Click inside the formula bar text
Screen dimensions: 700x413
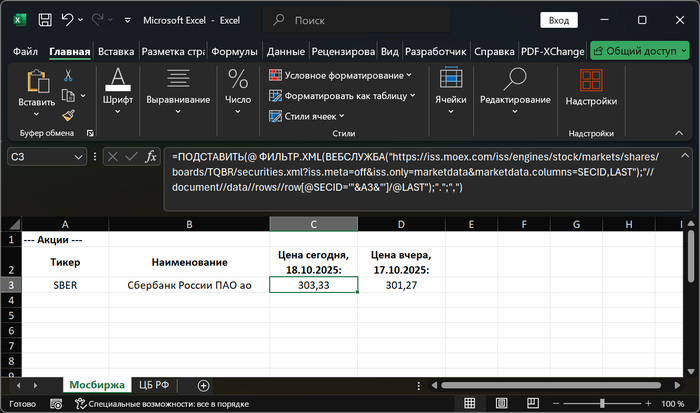coord(415,172)
